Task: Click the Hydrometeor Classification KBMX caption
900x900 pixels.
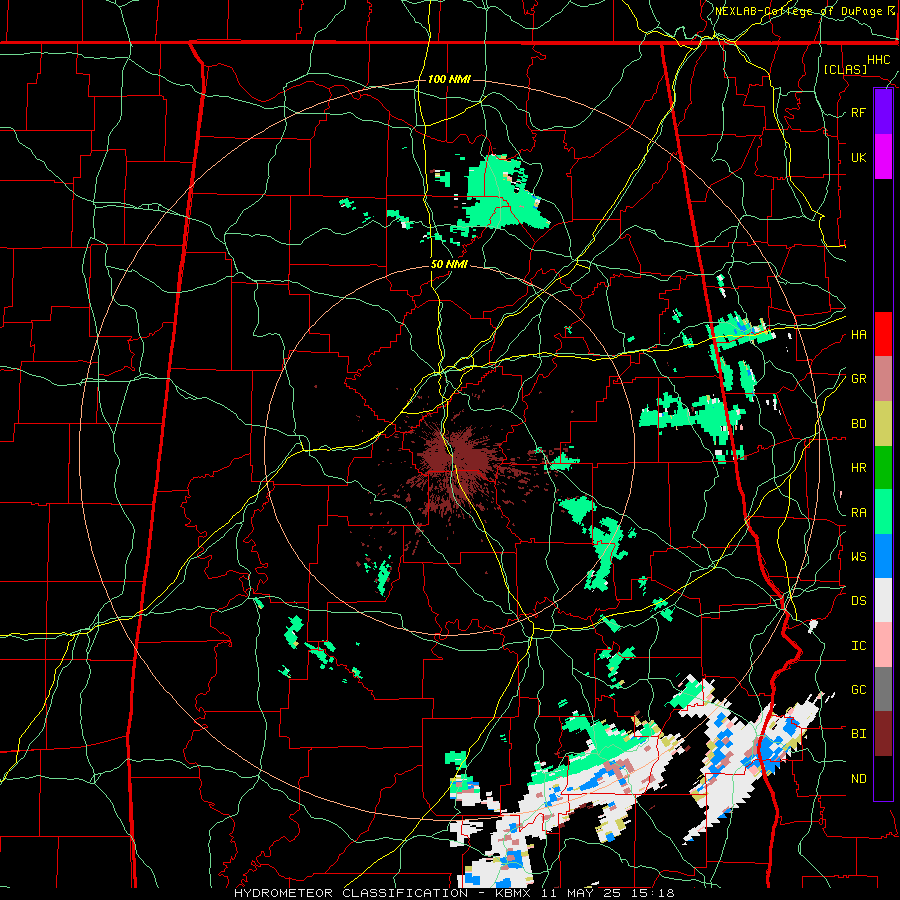Action: pos(455,893)
